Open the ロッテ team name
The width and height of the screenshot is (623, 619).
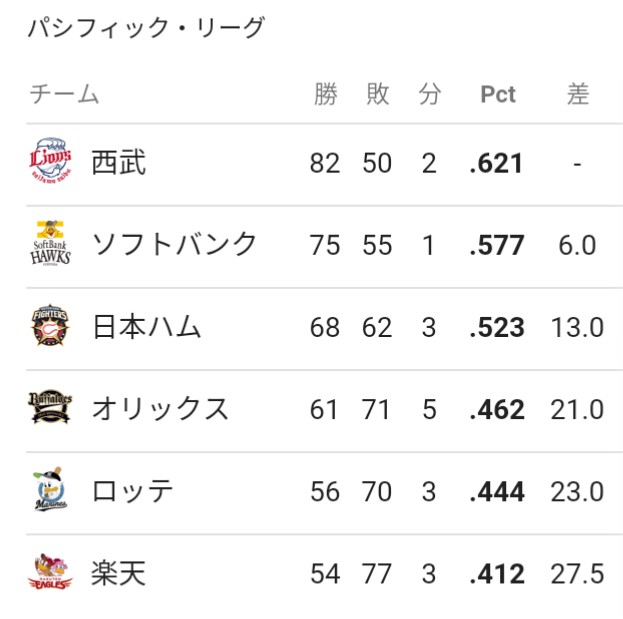coord(132,491)
